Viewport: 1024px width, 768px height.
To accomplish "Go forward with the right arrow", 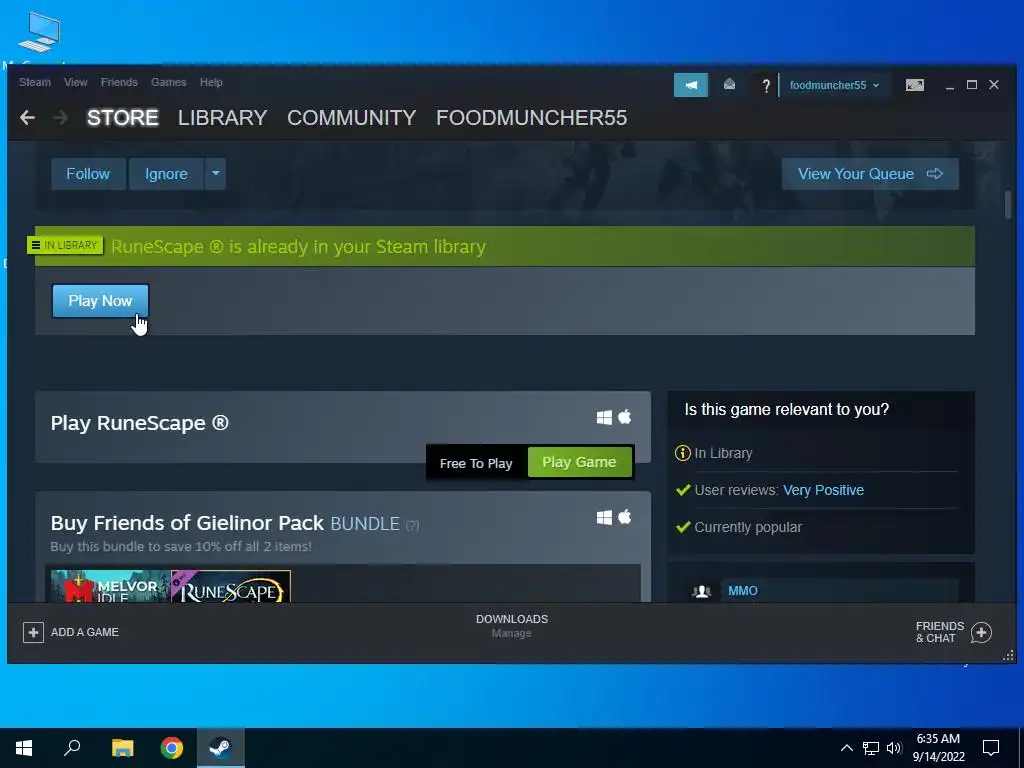I will click(x=60, y=118).
